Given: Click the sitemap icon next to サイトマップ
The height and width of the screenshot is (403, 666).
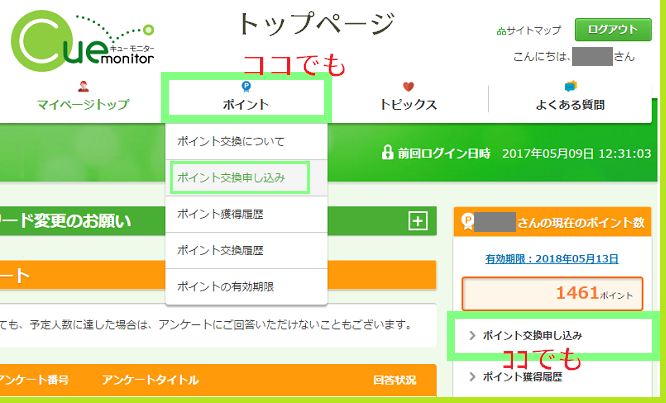Looking at the screenshot, I should click(x=501, y=31).
